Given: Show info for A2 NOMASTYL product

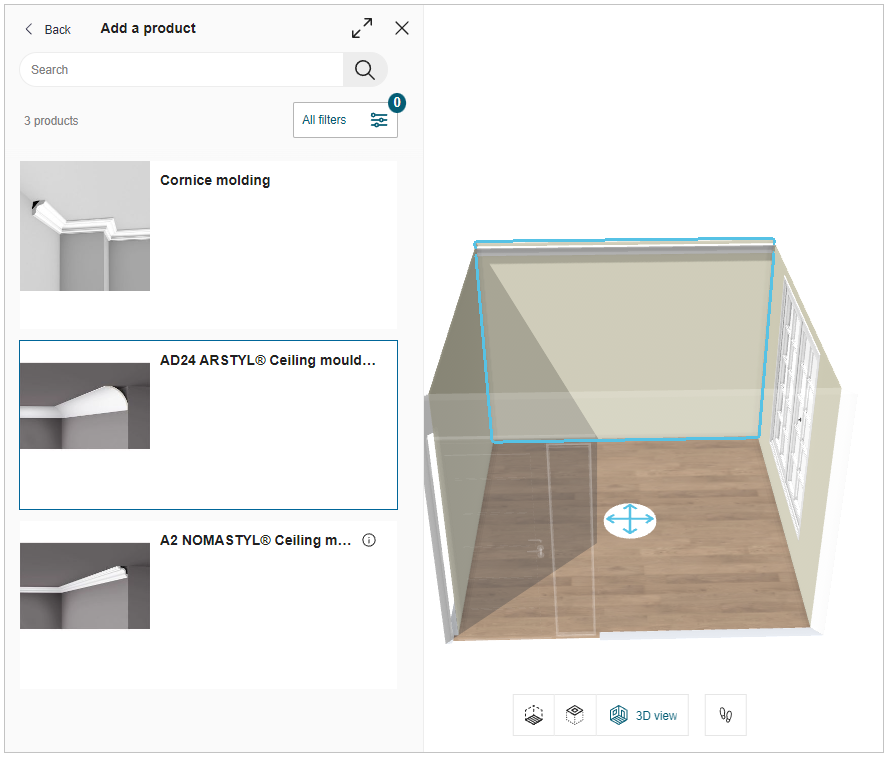Looking at the screenshot, I should tap(369, 541).
